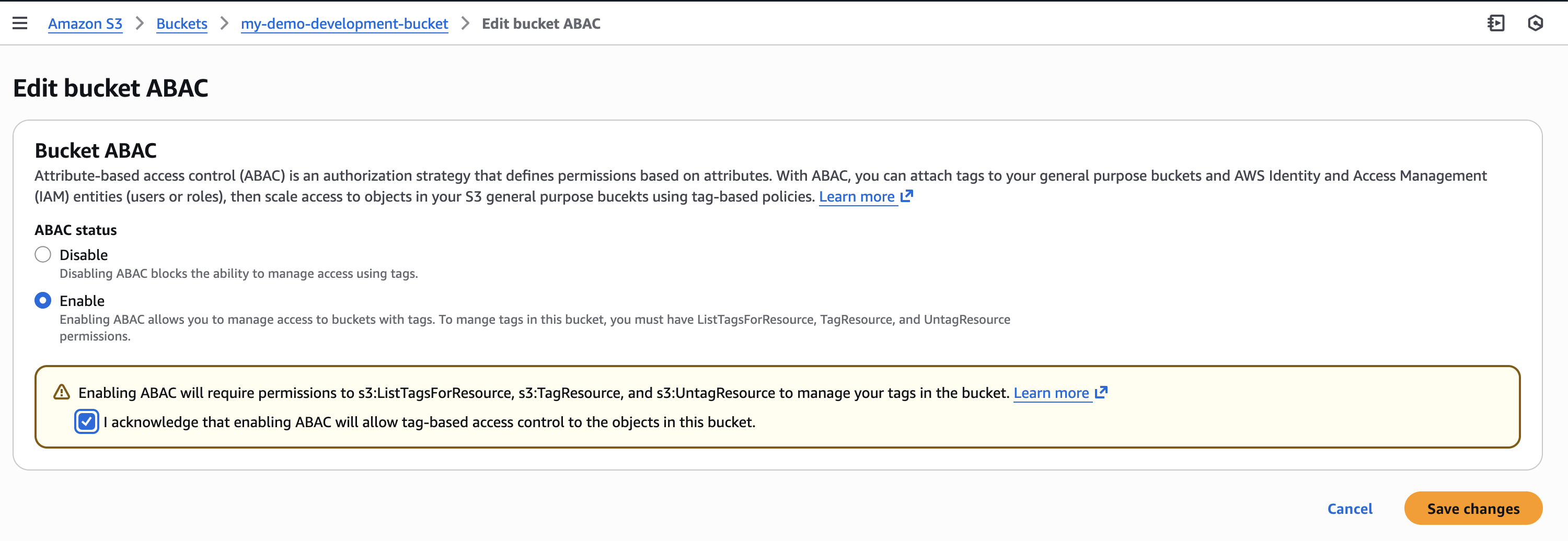Open the my-demo-development-bucket breadcrumb
Screen dimensions: 1568x541
point(344,23)
